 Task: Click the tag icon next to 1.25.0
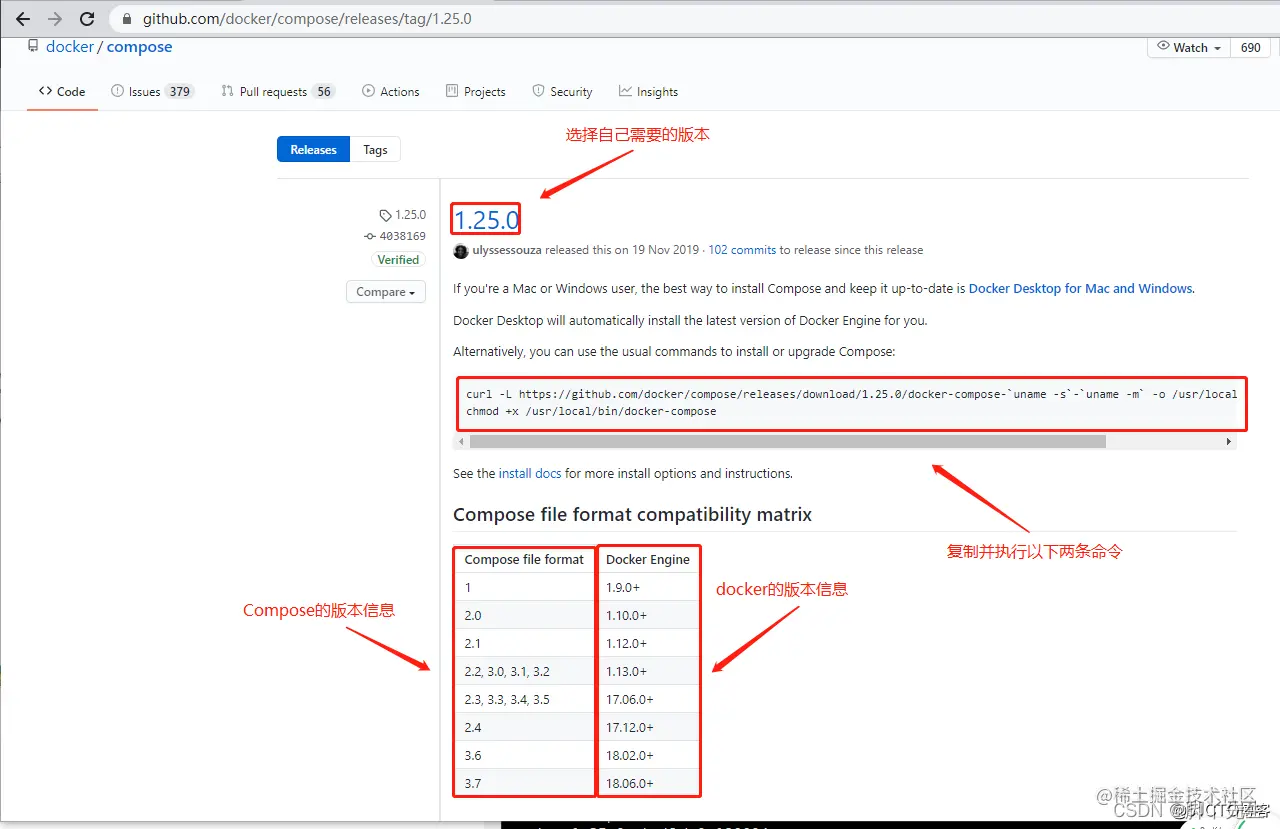[385, 215]
